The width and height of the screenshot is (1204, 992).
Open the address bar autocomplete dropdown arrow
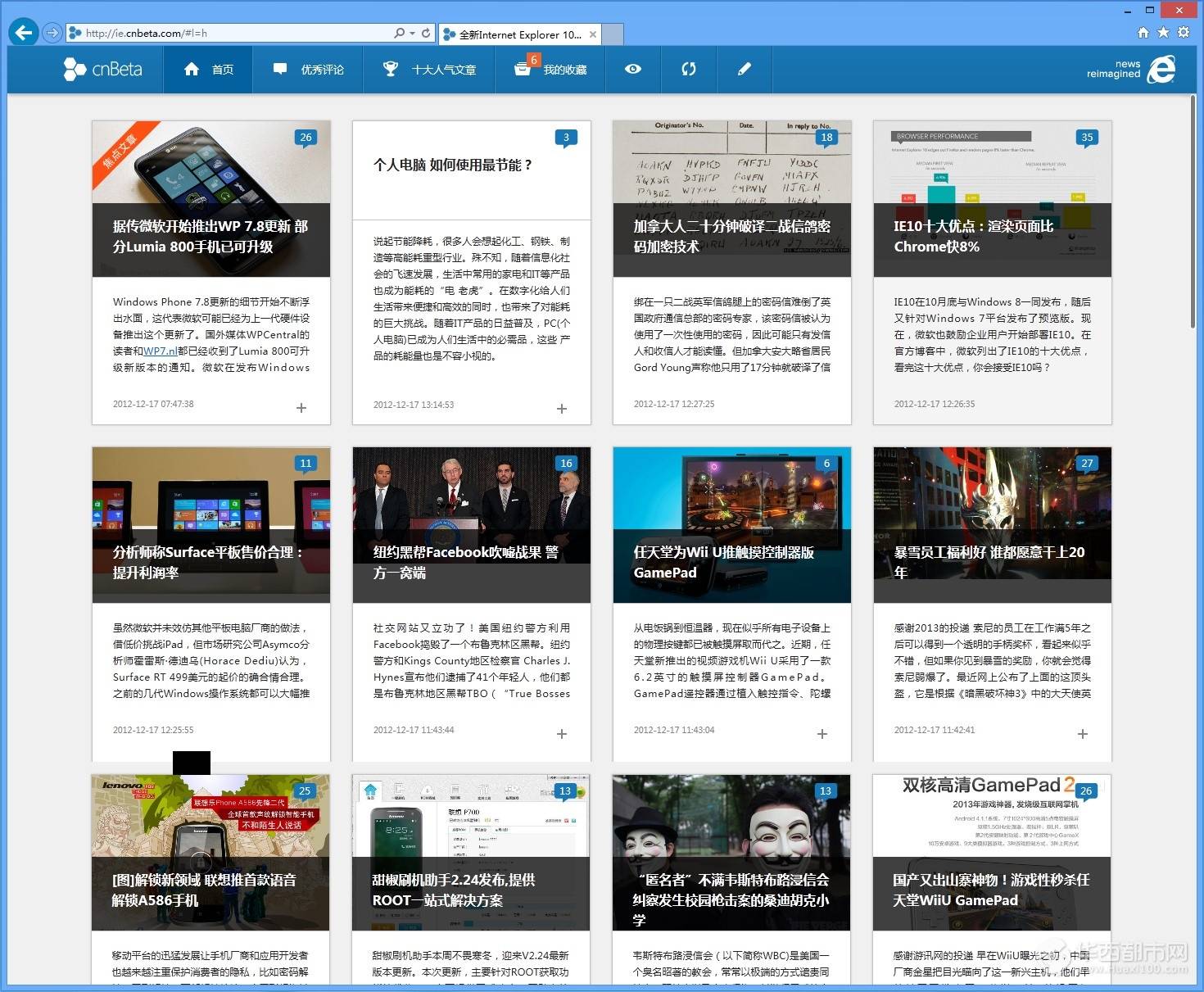412,34
